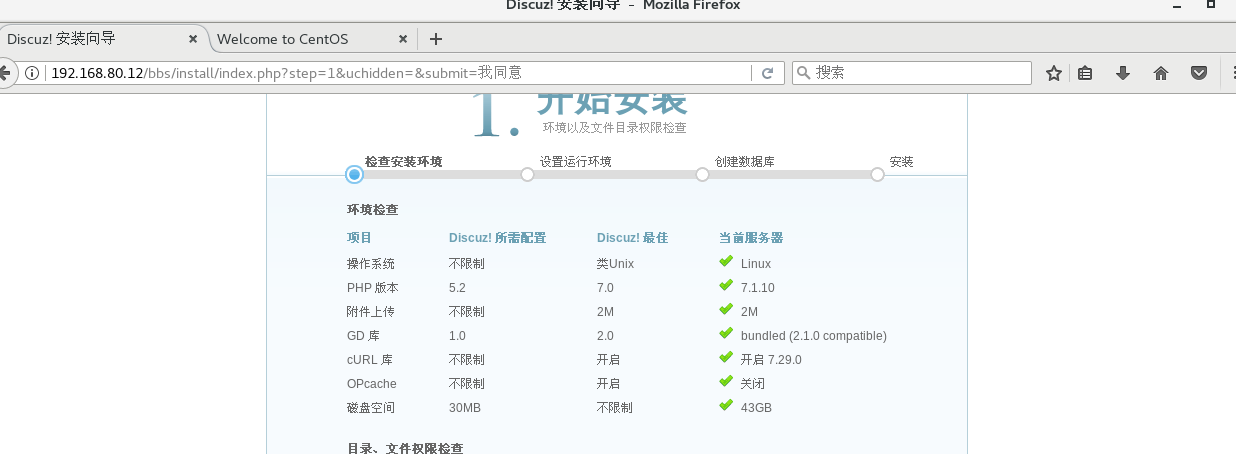Switch to Welcome to CentOS tab
The width and height of the screenshot is (1236, 454).
coord(313,39)
